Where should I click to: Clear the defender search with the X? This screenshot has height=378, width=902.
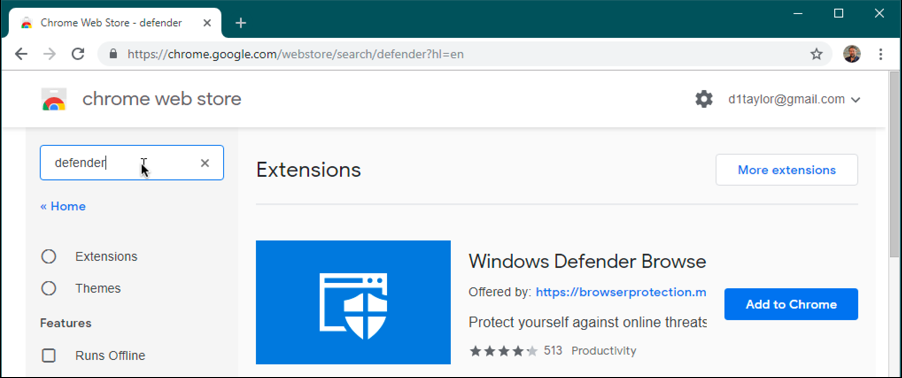tap(204, 163)
